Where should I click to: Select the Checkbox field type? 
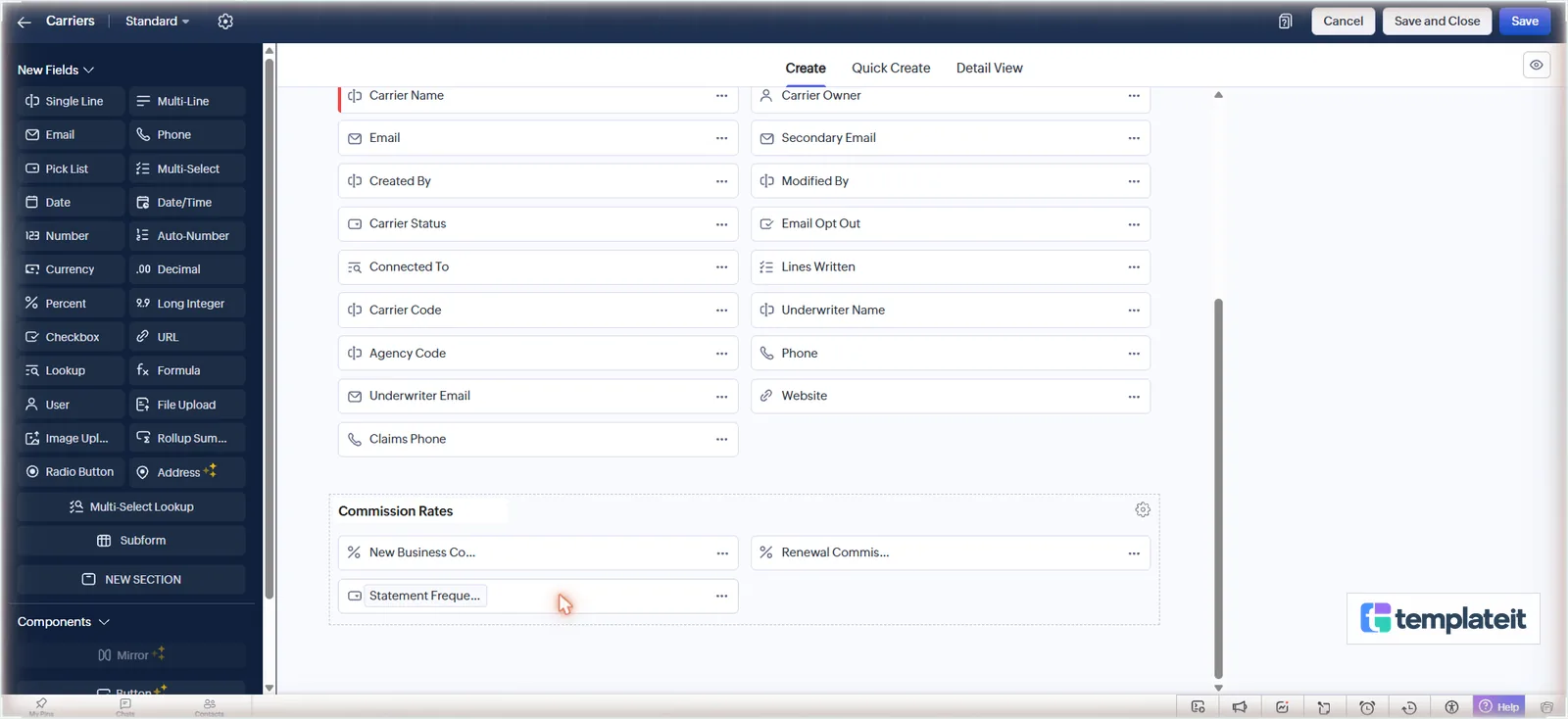pyautogui.click(x=71, y=337)
